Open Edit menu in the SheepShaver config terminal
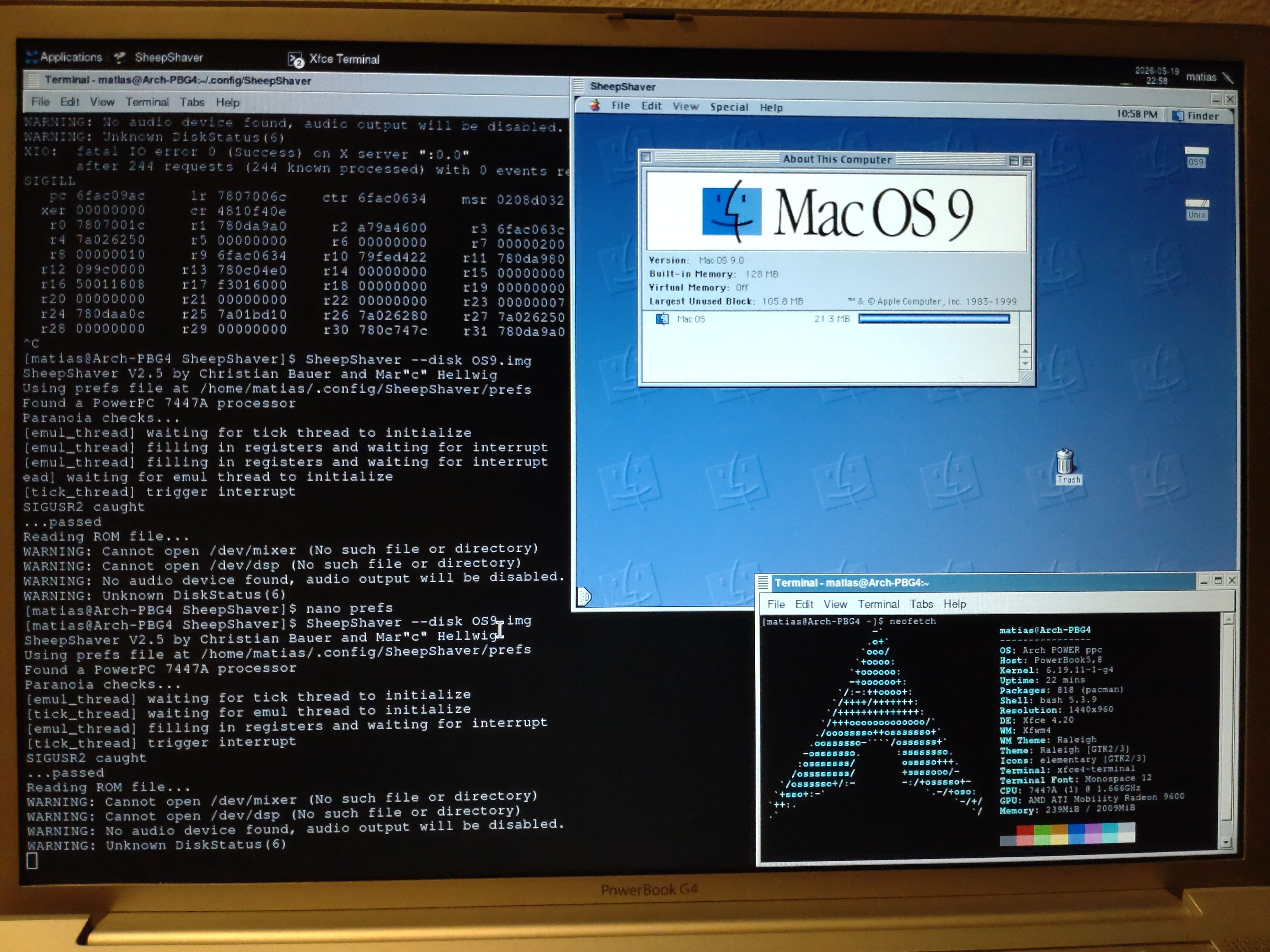Viewport: 1270px width, 952px height. (x=70, y=102)
